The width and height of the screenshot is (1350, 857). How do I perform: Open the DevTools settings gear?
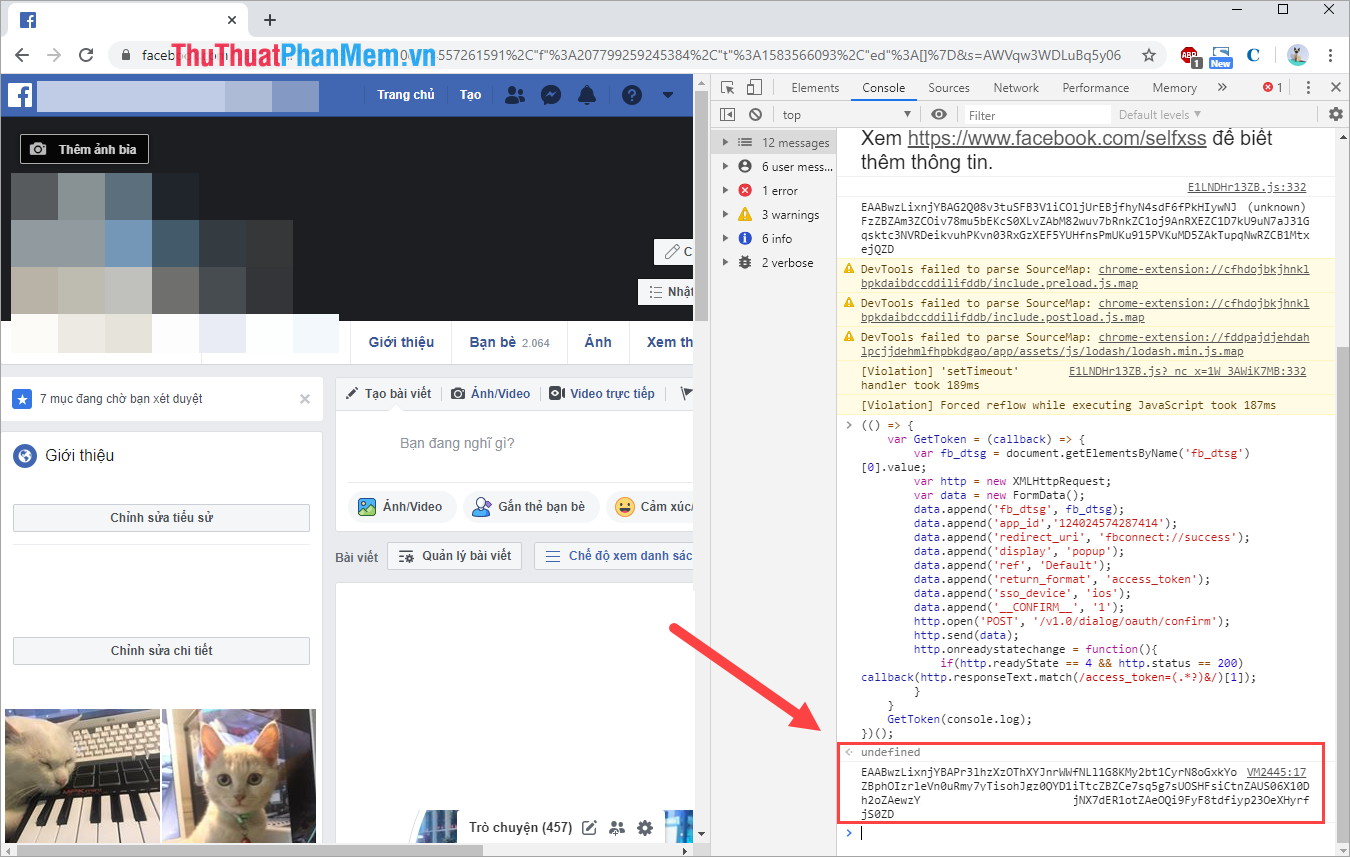[x=1336, y=114]
